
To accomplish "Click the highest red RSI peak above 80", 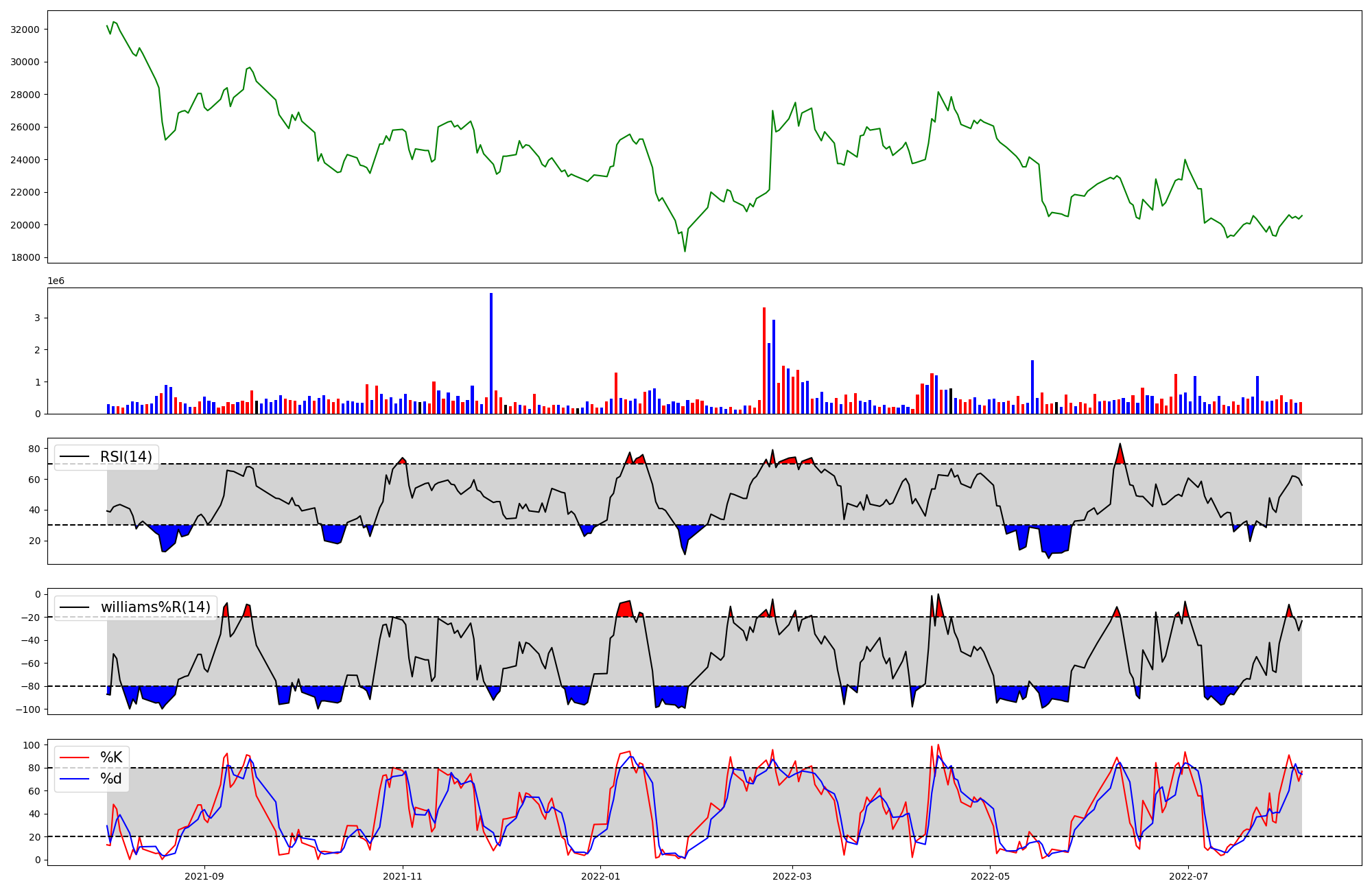I will (1120, 453).
